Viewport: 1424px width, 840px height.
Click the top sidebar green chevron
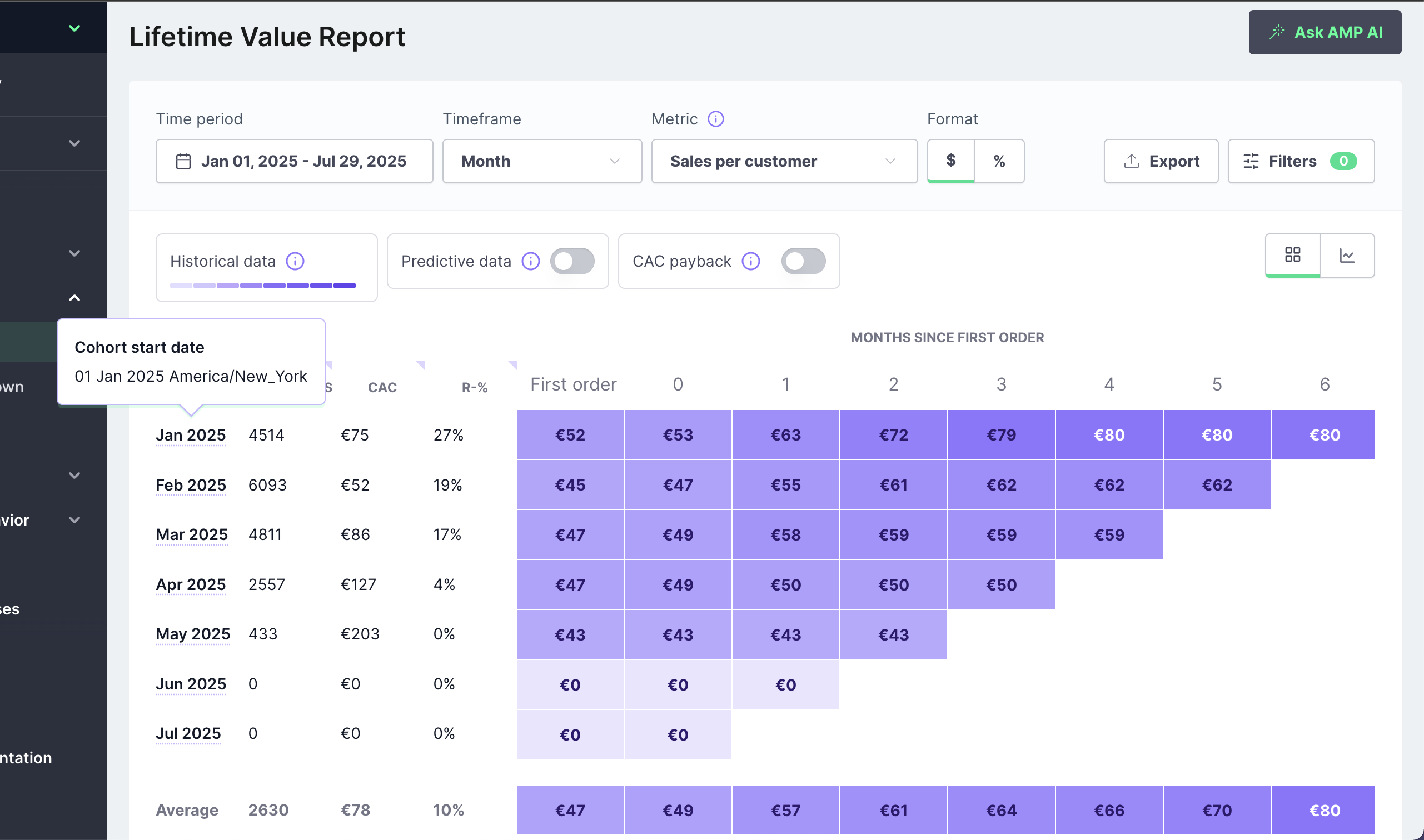point(74,28)
